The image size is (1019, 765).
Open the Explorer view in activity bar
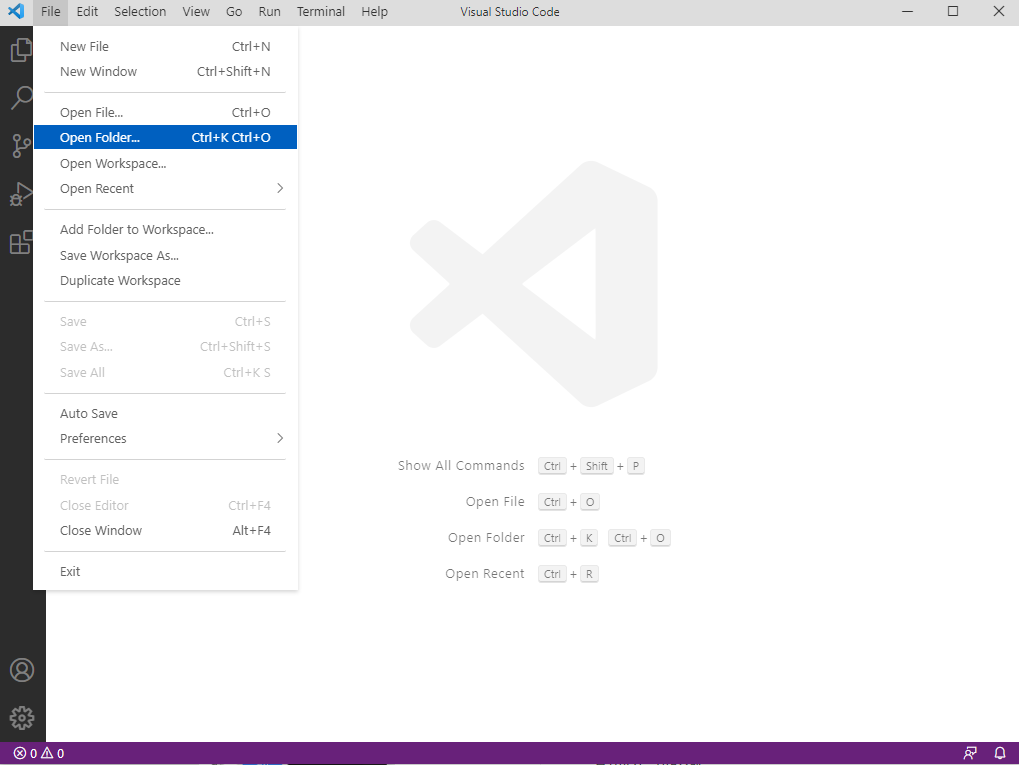pyautogui.click(x=21, y=50)
